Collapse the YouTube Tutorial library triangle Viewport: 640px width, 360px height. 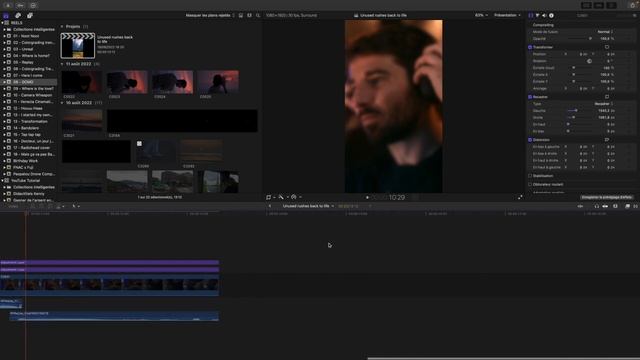click(x=2, y=180)
